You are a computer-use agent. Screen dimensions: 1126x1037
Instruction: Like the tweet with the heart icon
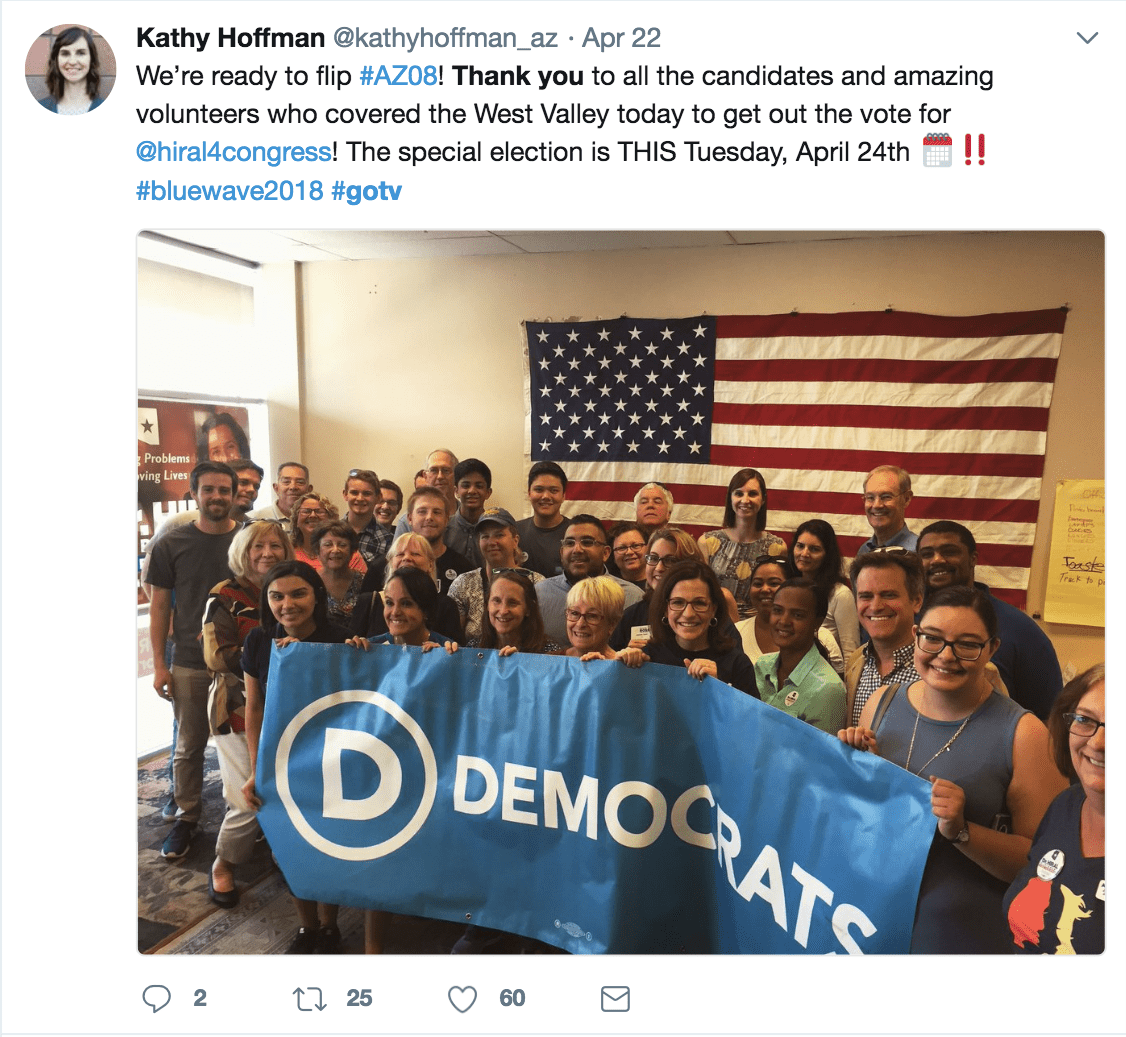[x=462, y=998]
